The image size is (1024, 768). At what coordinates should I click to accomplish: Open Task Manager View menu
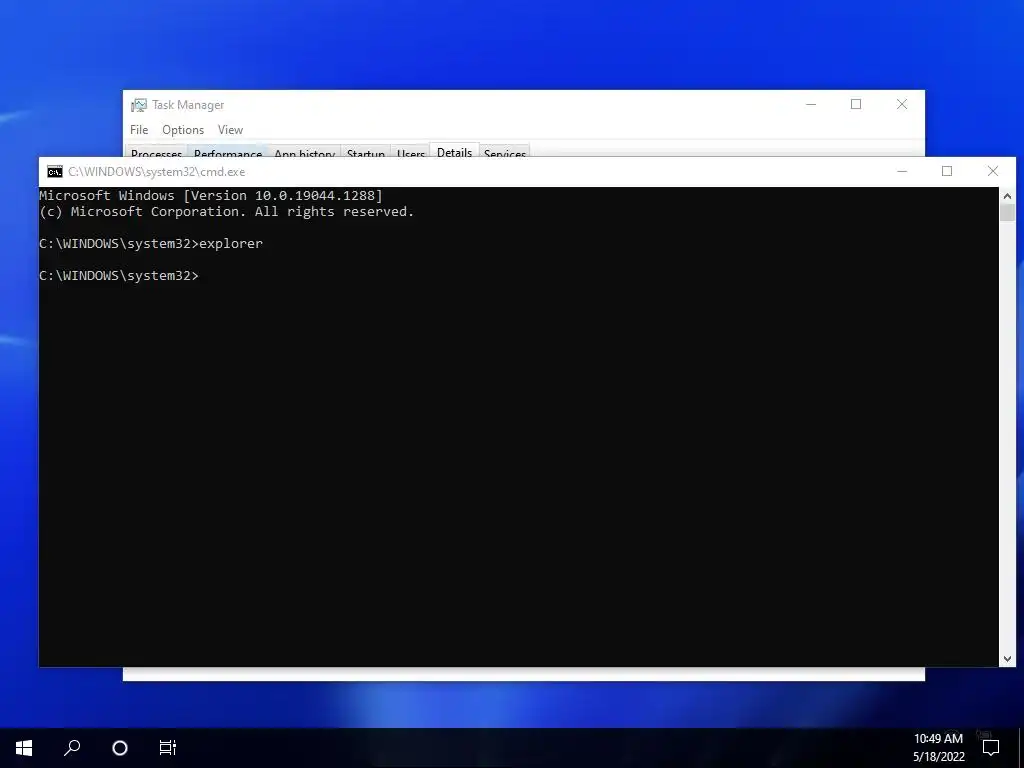[x=230, y=130]
